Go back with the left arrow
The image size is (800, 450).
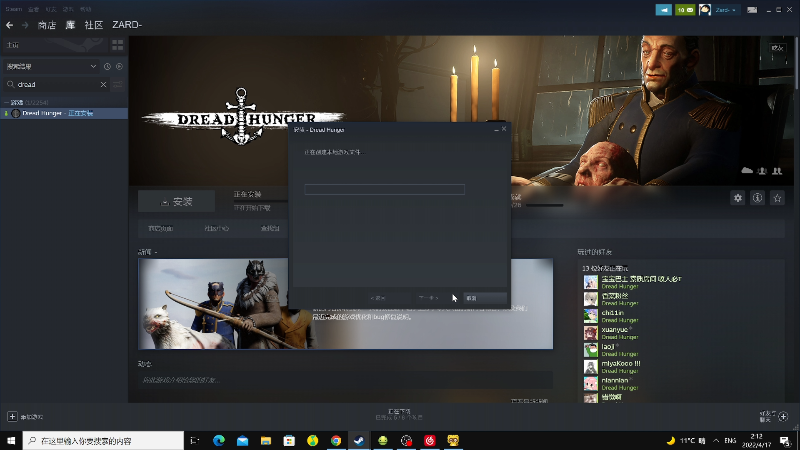click(10, 25)
